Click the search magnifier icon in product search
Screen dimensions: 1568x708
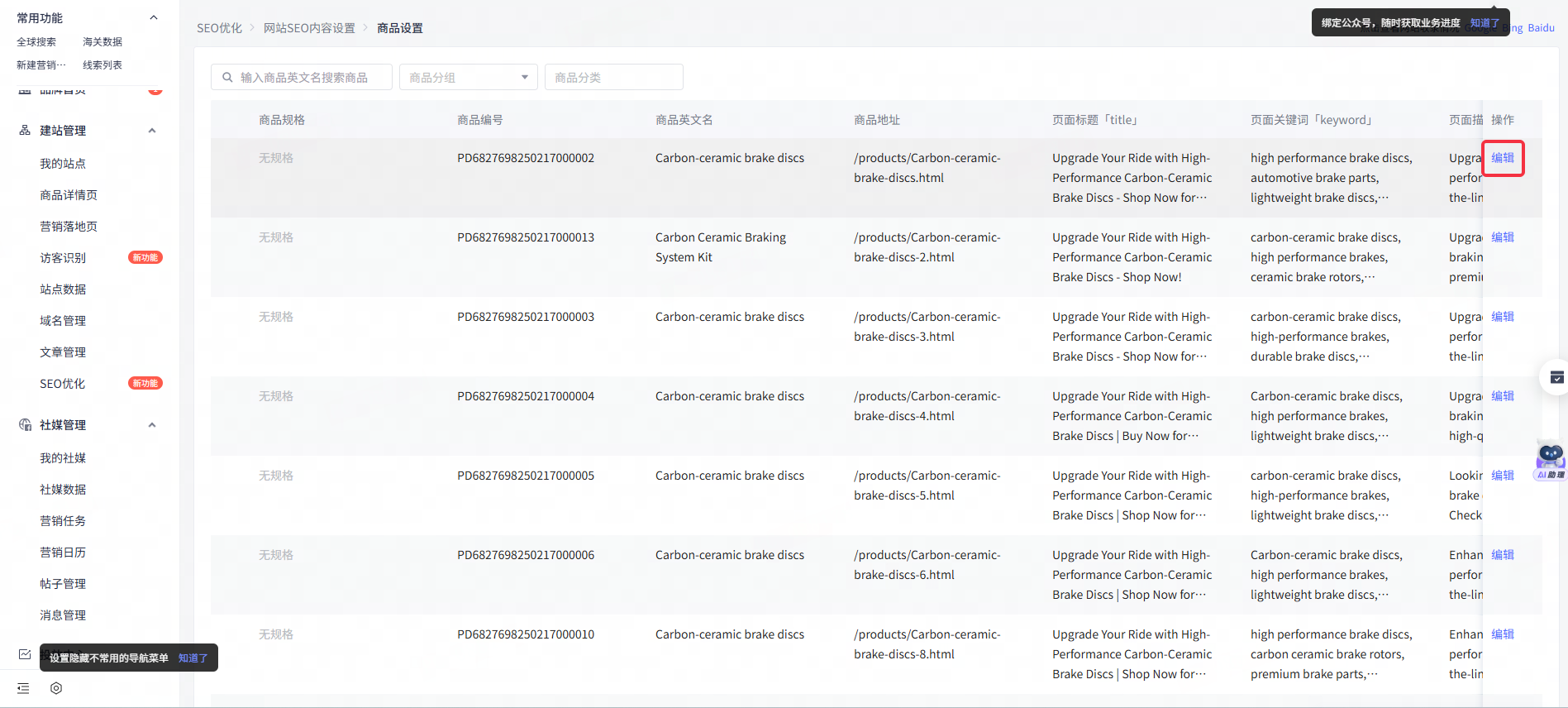click(x=227, y=78)
